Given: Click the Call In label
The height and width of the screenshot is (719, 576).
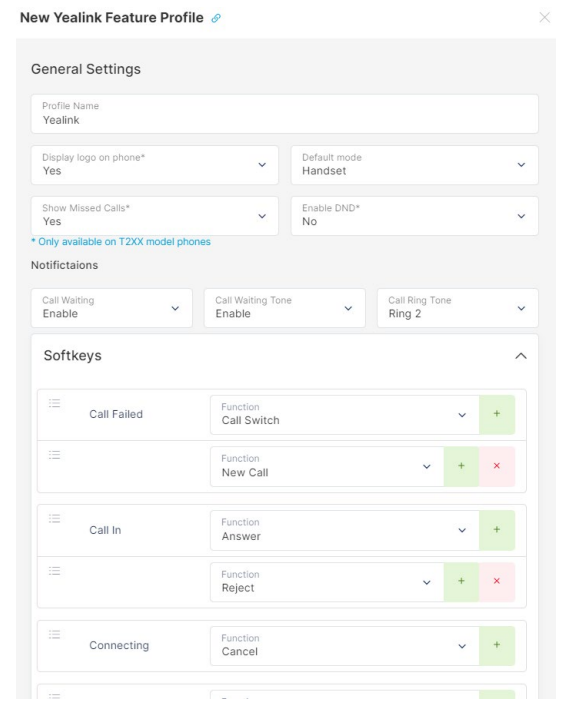Looking at the screenshot, I should tap(105, 530).
